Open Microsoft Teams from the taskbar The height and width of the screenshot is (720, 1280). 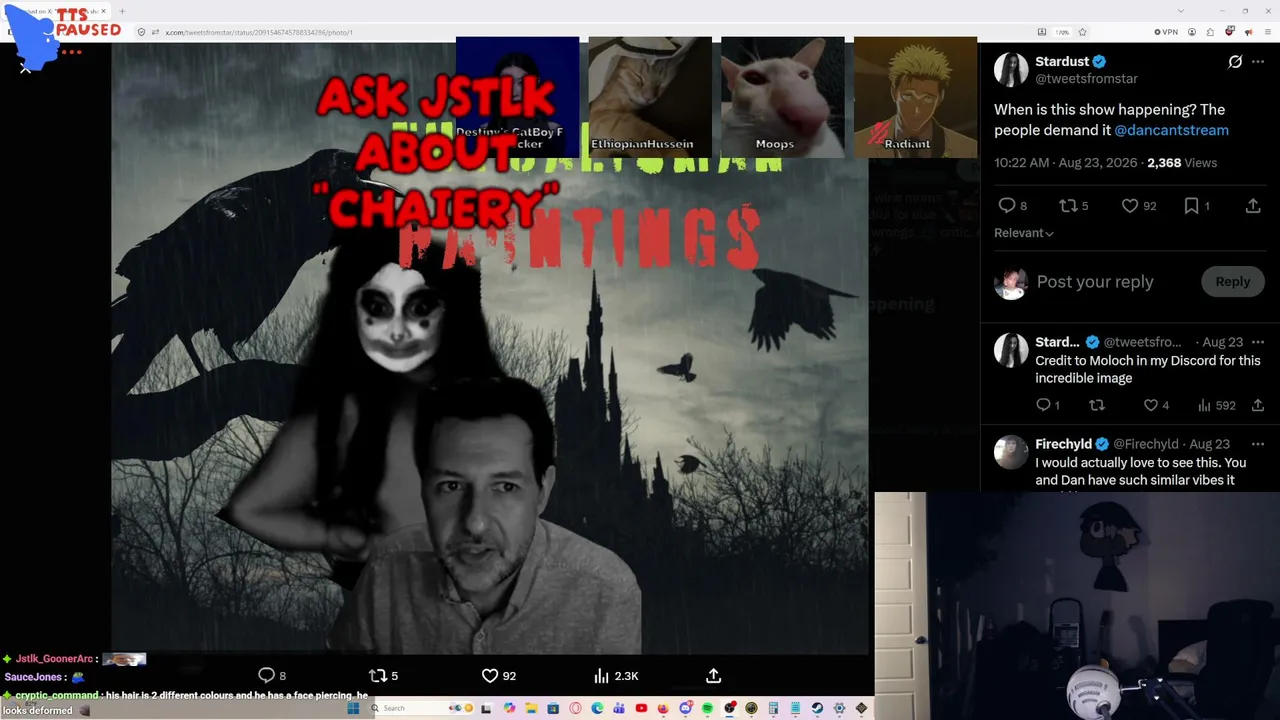pos(619,708)
